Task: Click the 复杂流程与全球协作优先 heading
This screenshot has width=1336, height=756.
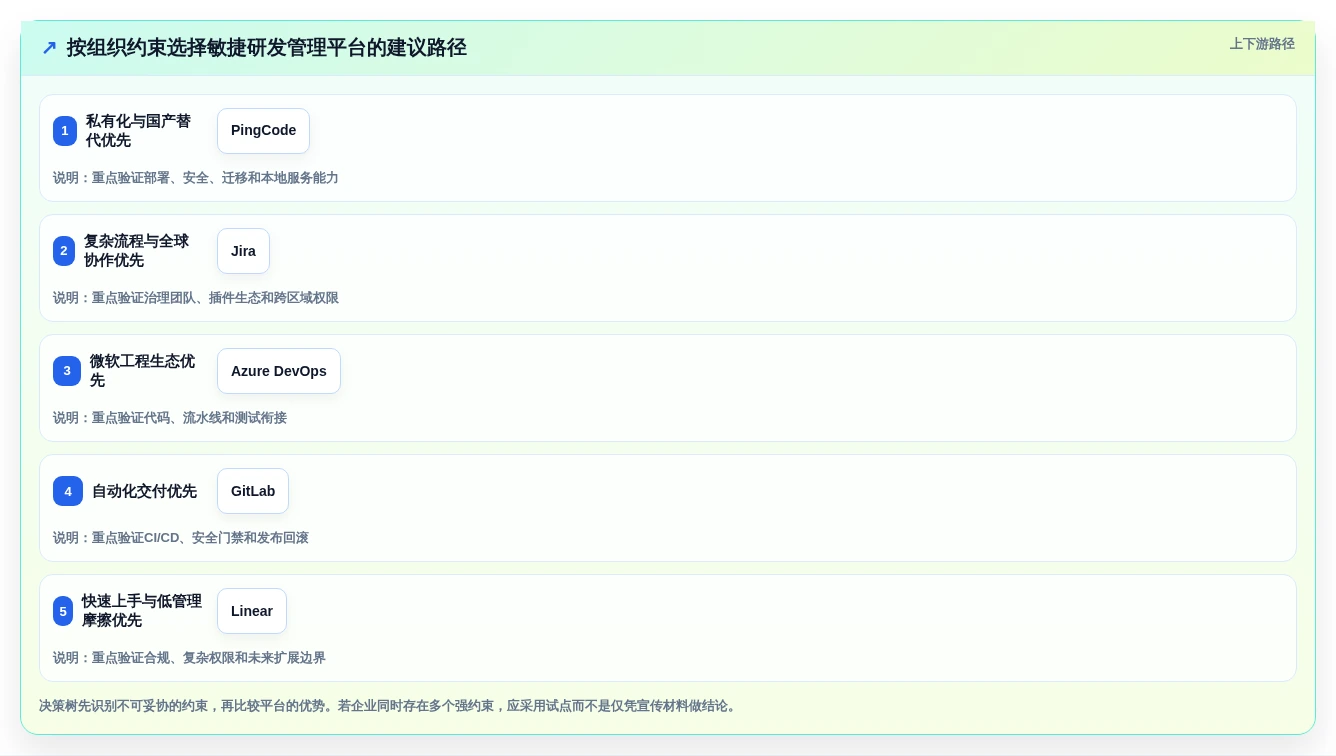Action: (138, 251)
